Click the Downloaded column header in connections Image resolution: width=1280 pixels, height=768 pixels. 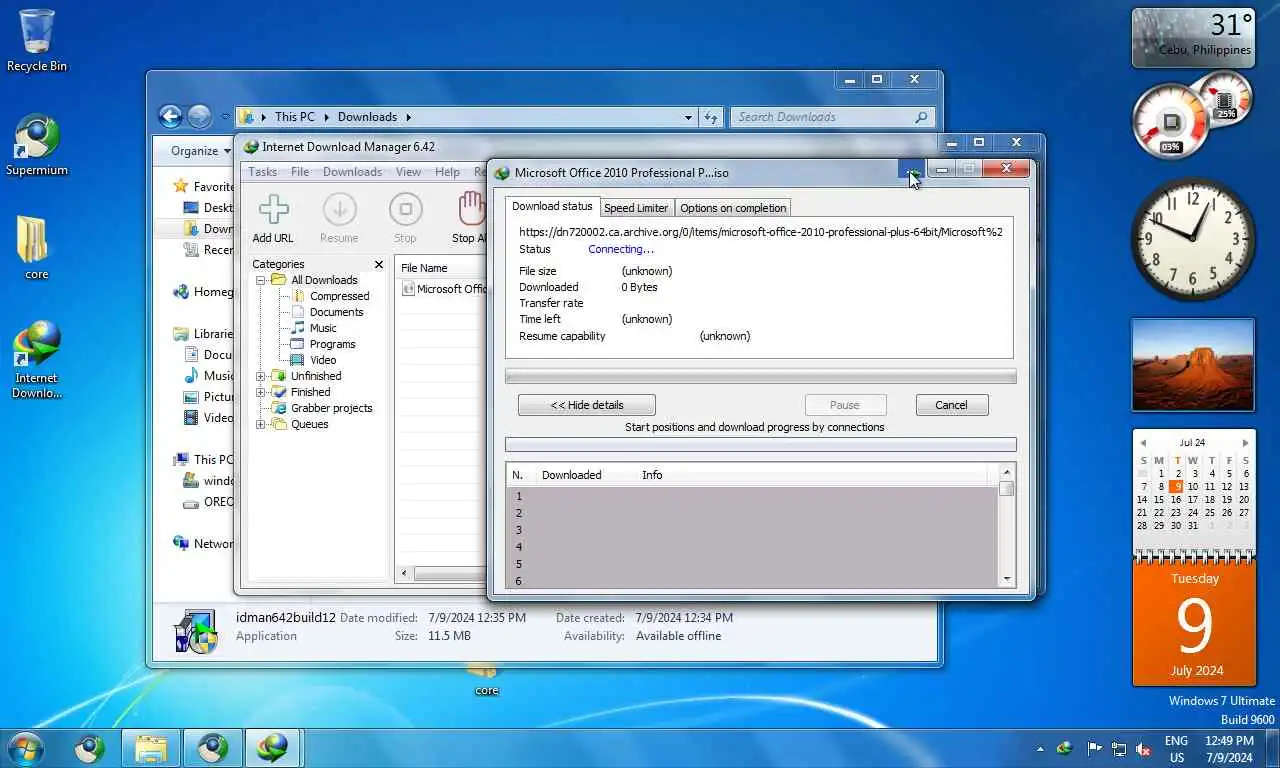click(571, 475)
